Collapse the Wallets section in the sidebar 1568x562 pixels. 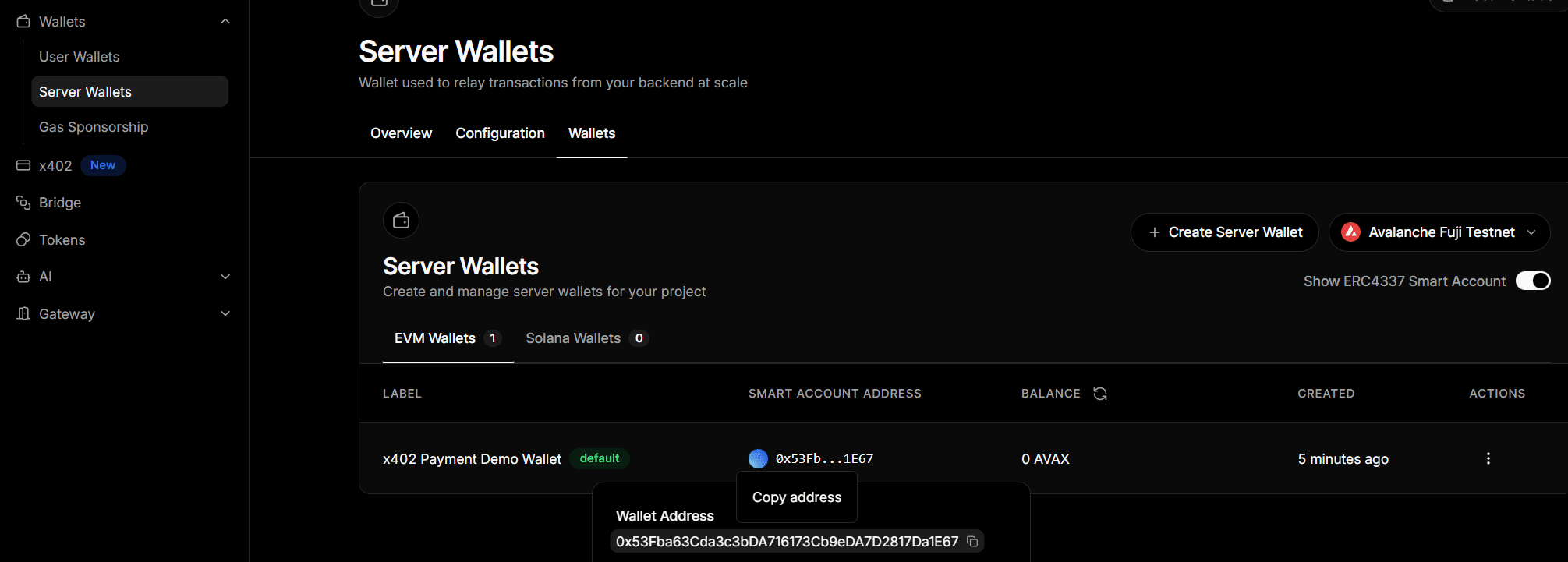[225, 21]
